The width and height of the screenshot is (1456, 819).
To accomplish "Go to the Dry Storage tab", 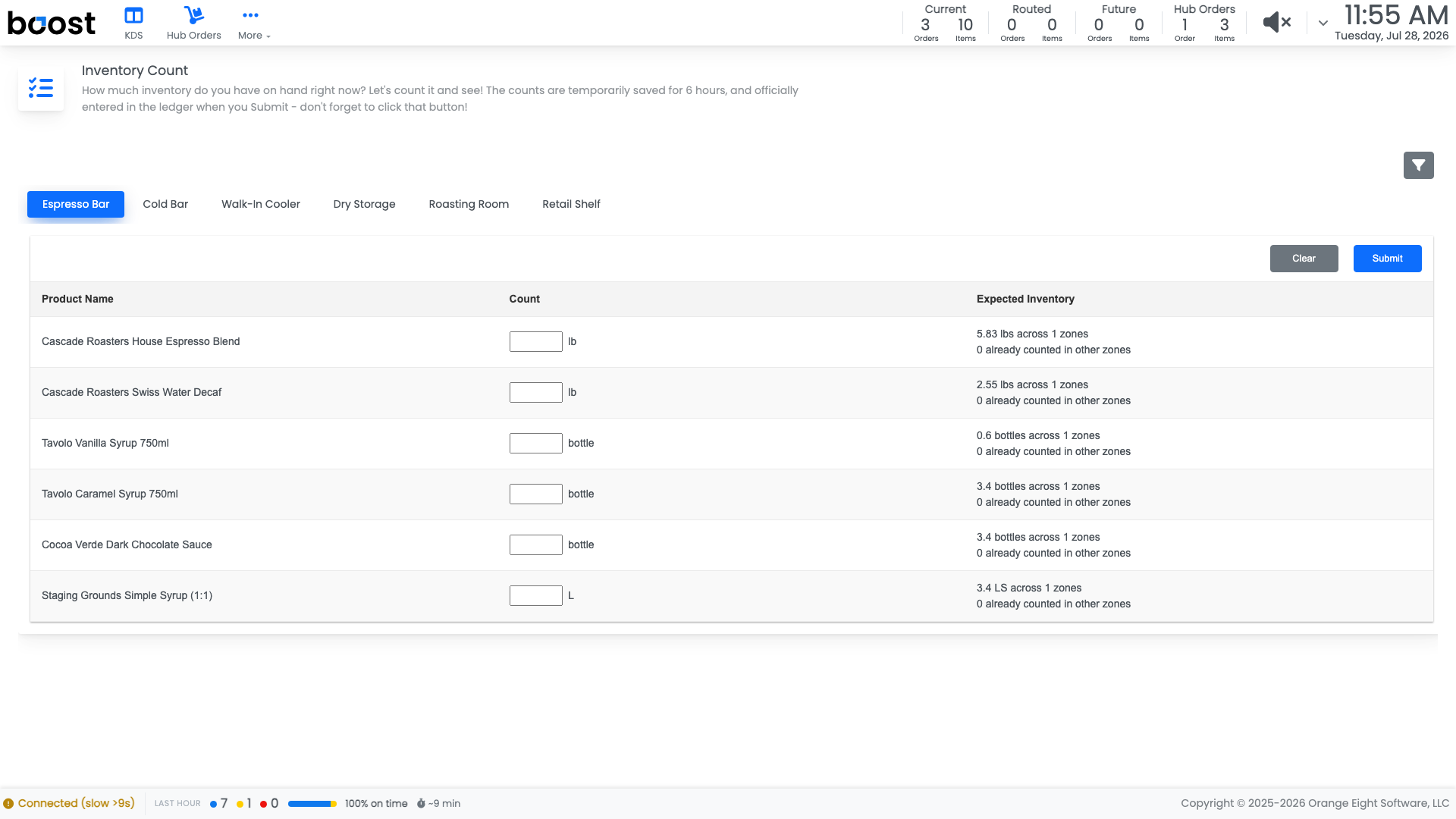I will click(x=365, y=204).
